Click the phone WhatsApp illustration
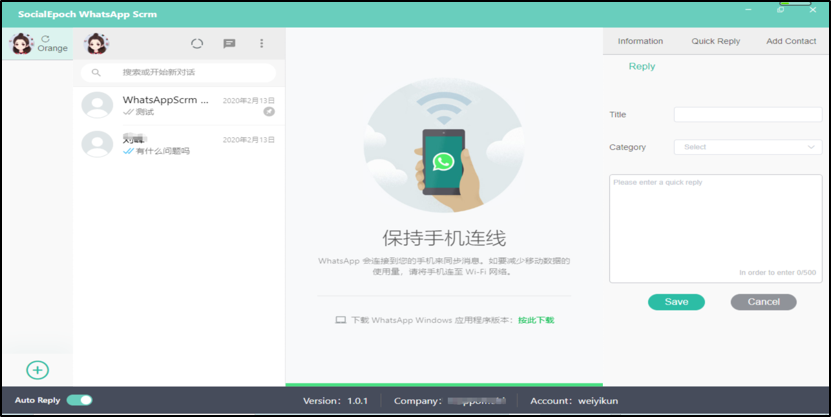The image size is (831, 417). [444, 146]
